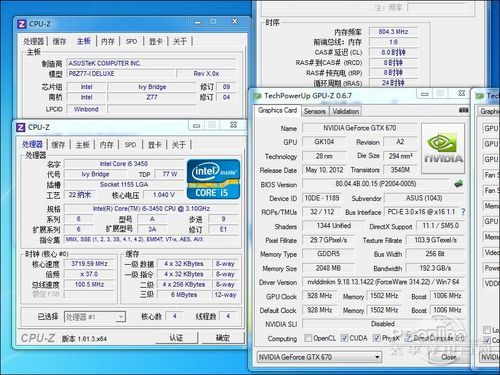This screenshot has height=375, width=500.
Task: Click the CPU-Z icon in back mainboard window
Action: (22, 24)
